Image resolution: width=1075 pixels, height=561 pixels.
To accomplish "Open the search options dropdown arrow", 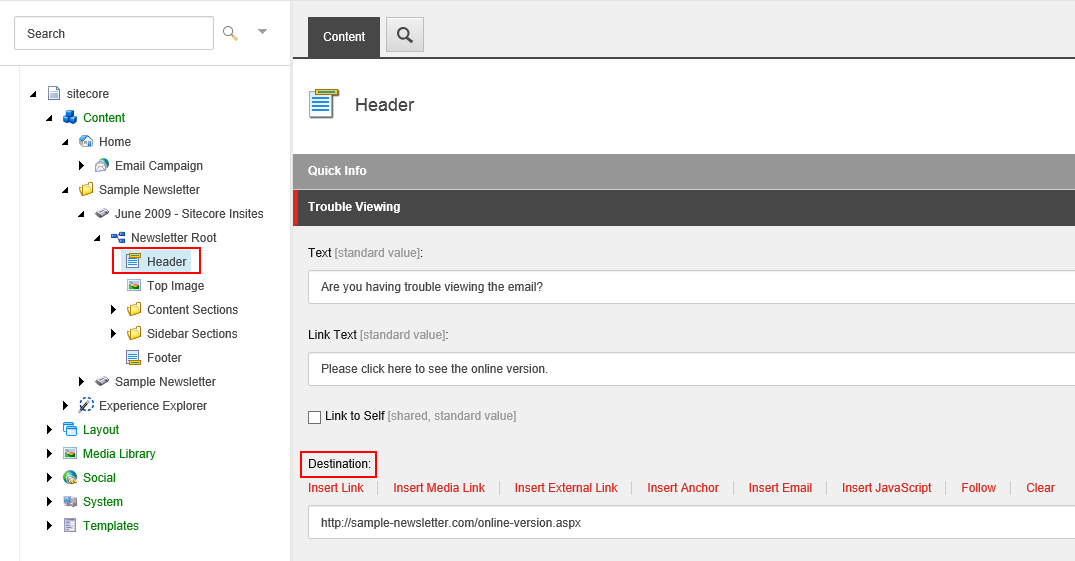I will coord(262,32).
